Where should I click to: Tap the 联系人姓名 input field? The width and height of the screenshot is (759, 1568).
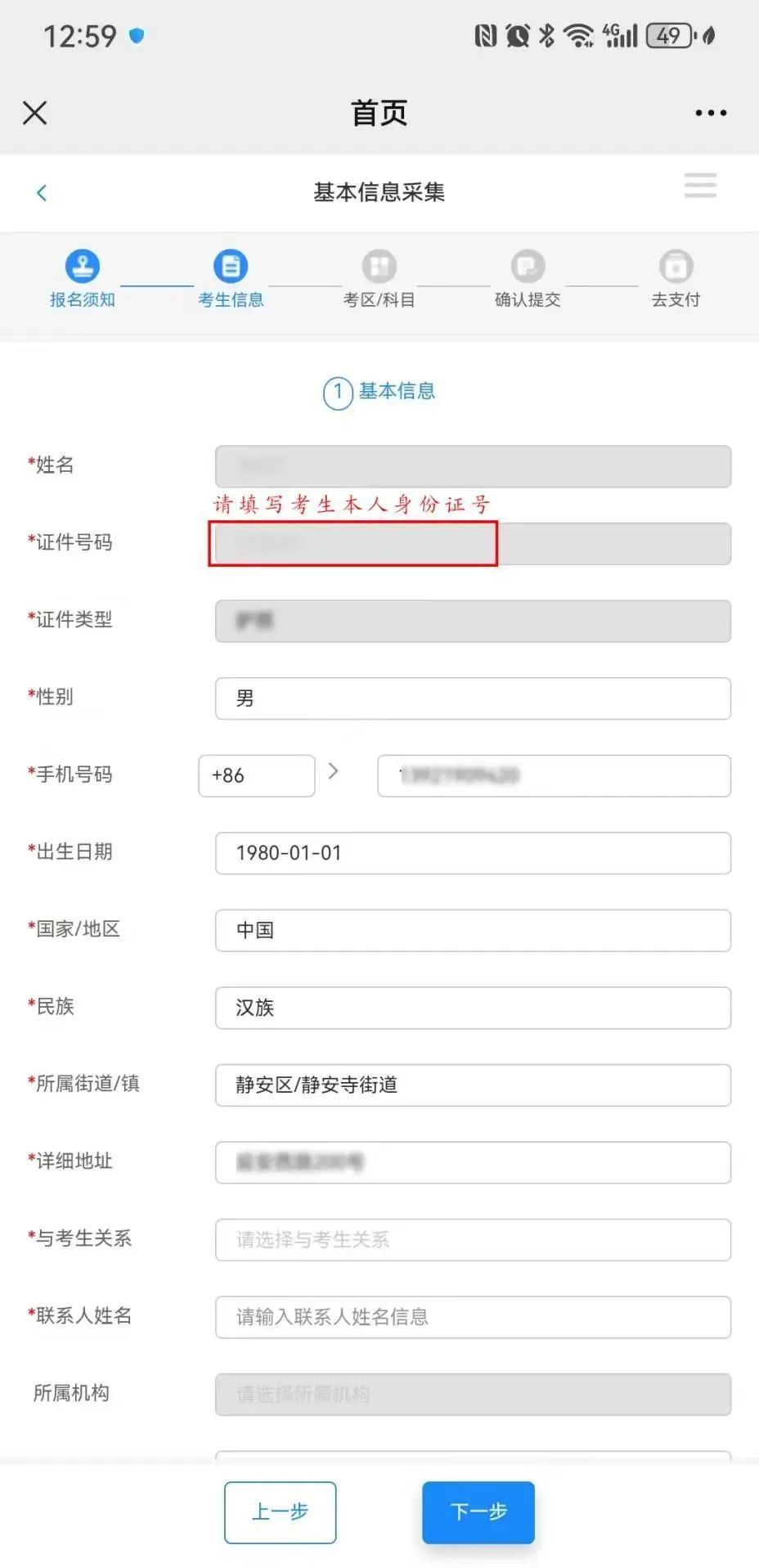pos(473,1317)
